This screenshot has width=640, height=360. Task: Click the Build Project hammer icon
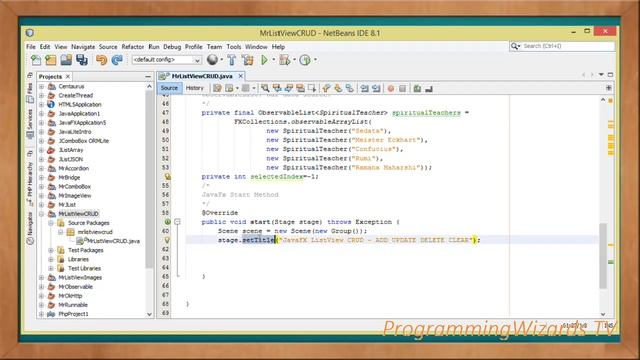pos(231,60)
